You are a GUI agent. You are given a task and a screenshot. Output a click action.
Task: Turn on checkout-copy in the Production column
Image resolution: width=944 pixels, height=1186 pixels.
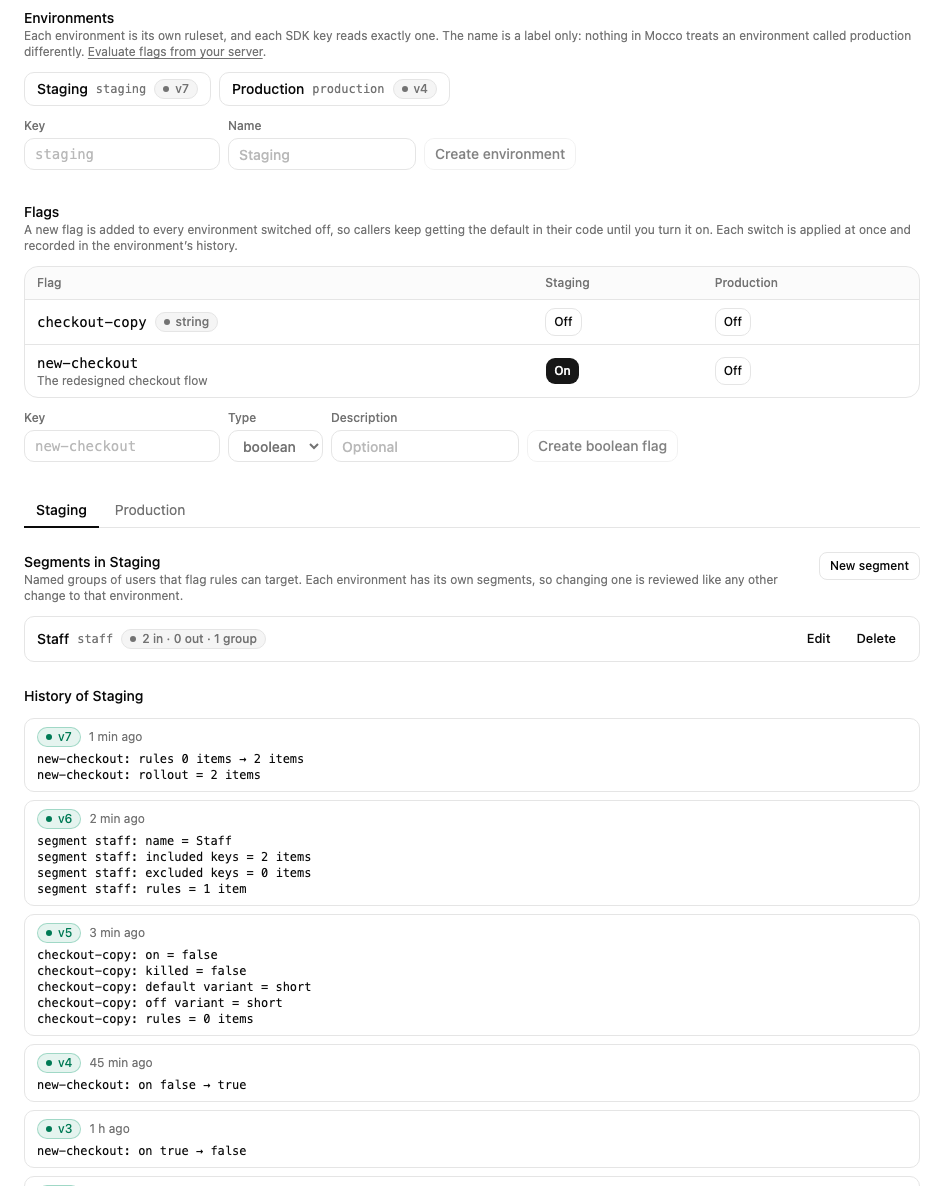coord(732,321)
